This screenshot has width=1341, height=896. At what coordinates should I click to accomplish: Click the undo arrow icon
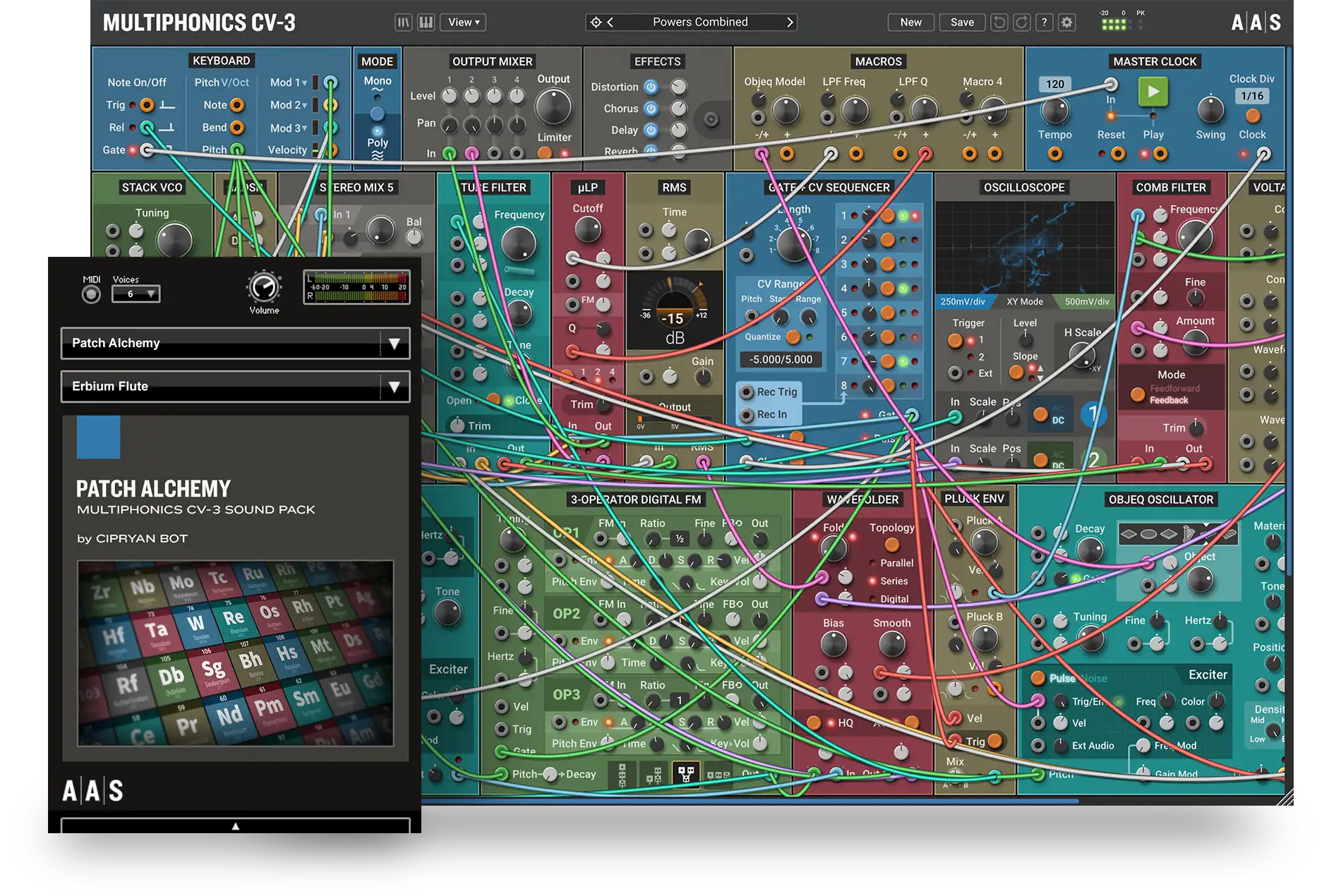coord(999,23)
